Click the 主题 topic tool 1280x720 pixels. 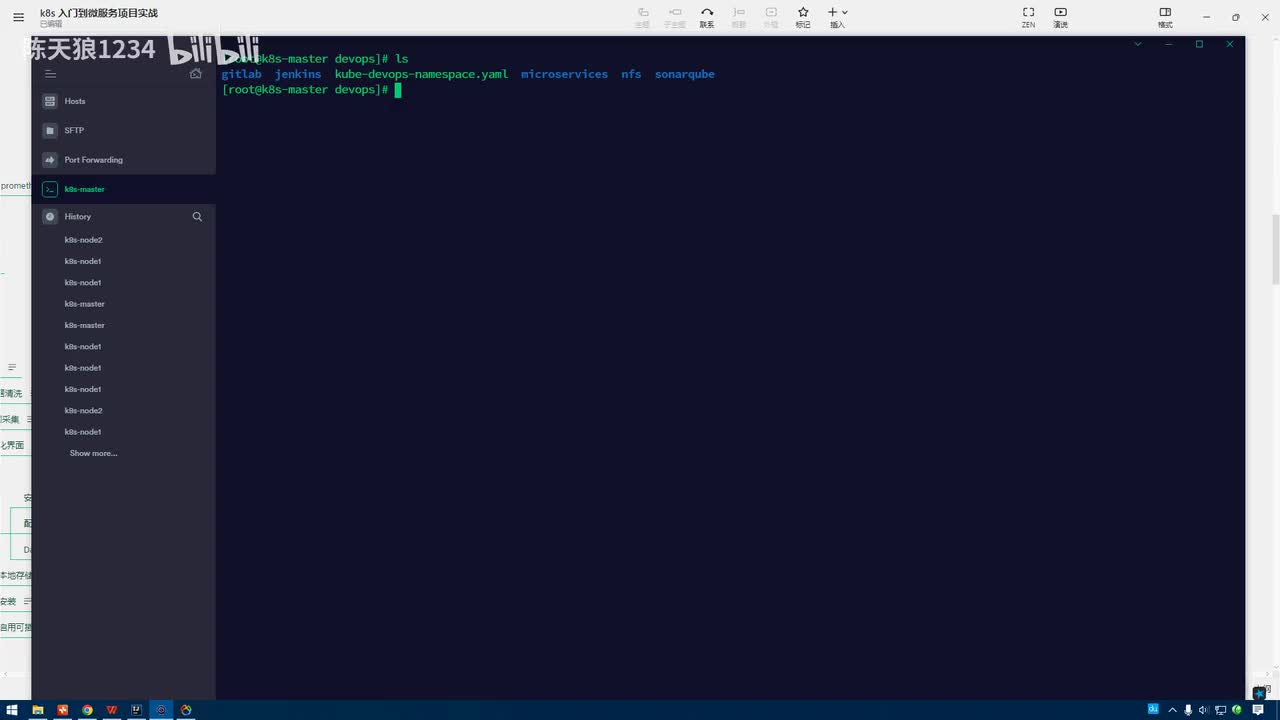pyautogui.click(x=643, y=17)
